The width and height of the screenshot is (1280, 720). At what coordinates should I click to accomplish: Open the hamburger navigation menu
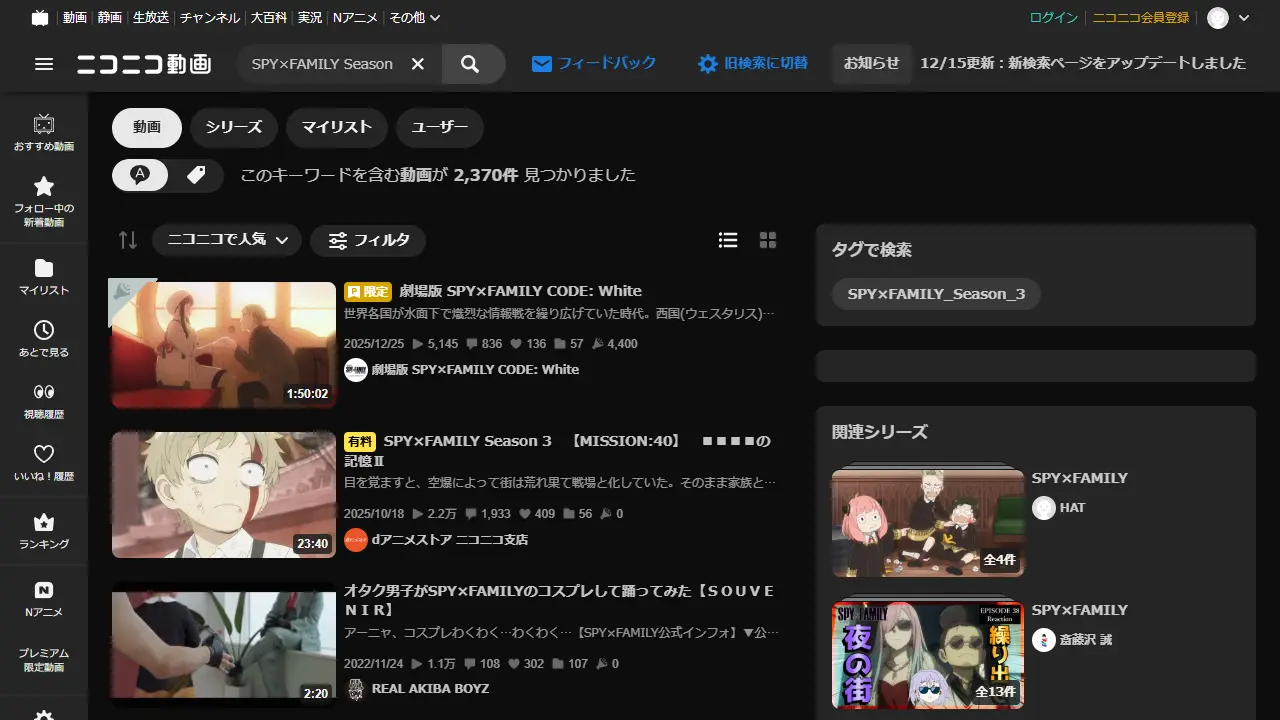point(44,63)
